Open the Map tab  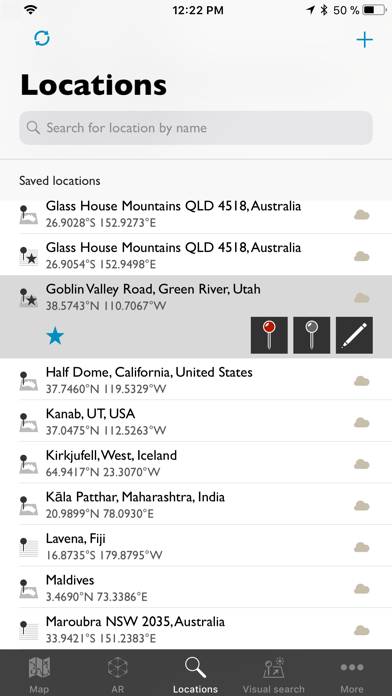39,674
